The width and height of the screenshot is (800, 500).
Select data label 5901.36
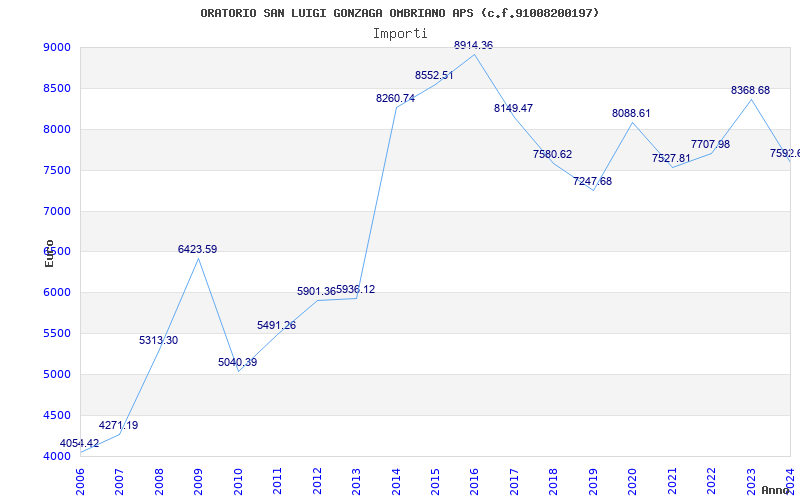point(316,291)
